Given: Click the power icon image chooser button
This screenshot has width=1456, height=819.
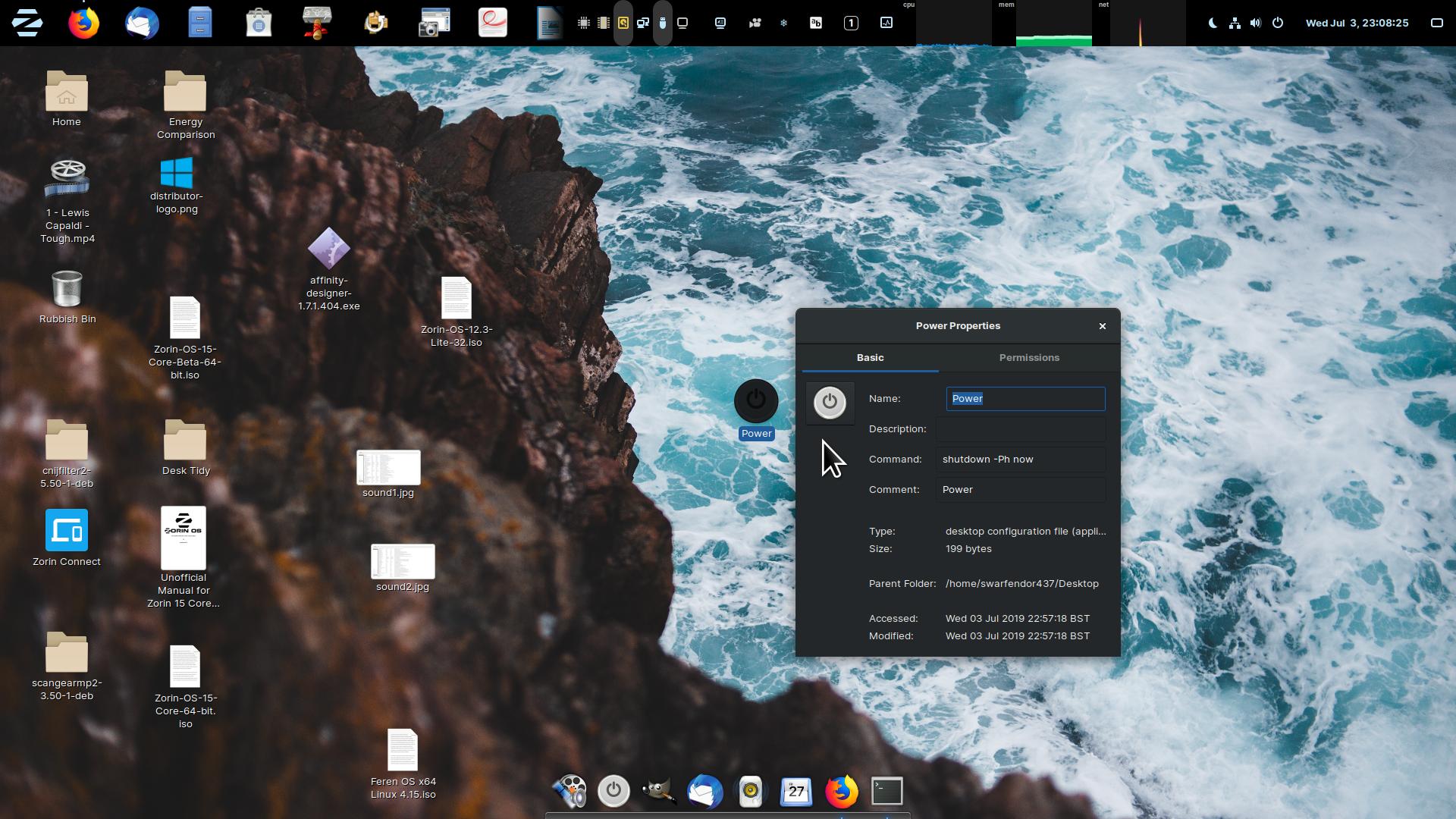Looking at the screenshot, I should 830,403.
